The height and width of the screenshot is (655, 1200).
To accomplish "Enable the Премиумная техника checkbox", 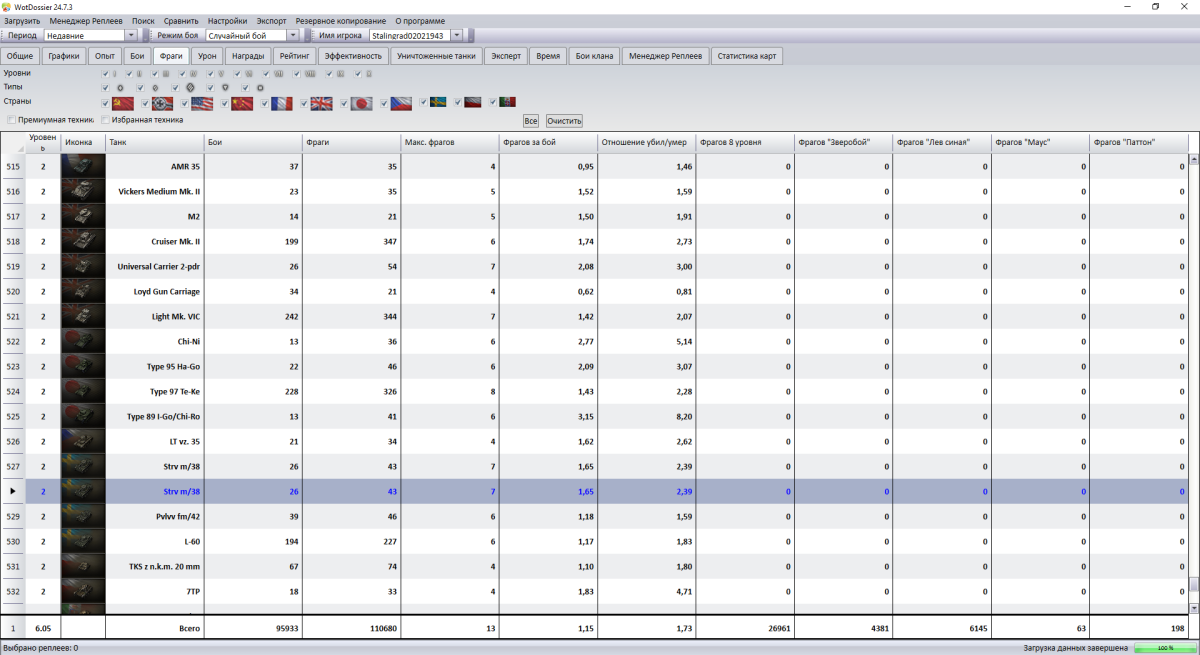I will click(12, 120).
